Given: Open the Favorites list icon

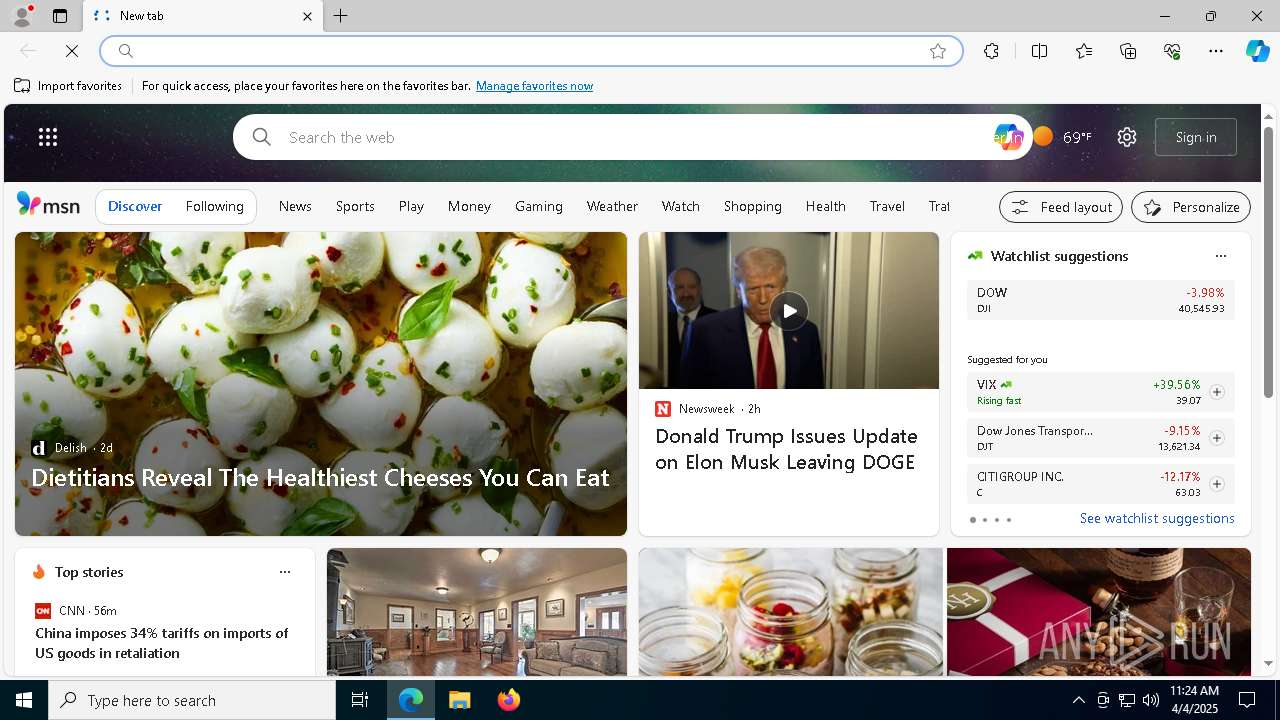Looking at the screenshot, I should (1084, 51).
